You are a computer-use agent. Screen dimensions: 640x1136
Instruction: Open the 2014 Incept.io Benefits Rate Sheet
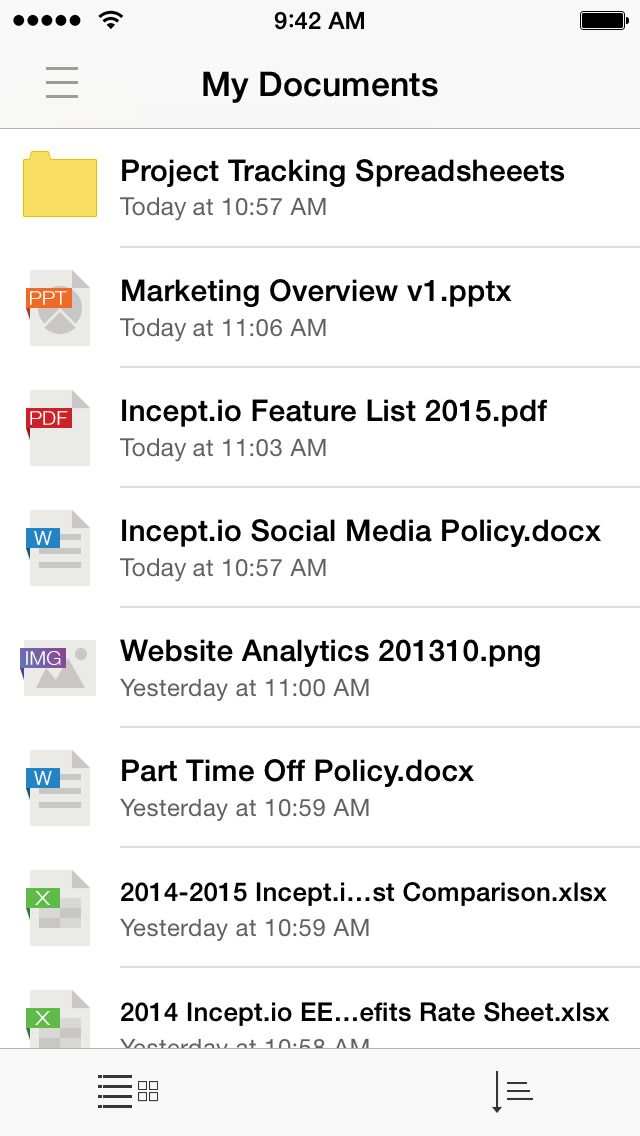click(x=364, y=1011)
